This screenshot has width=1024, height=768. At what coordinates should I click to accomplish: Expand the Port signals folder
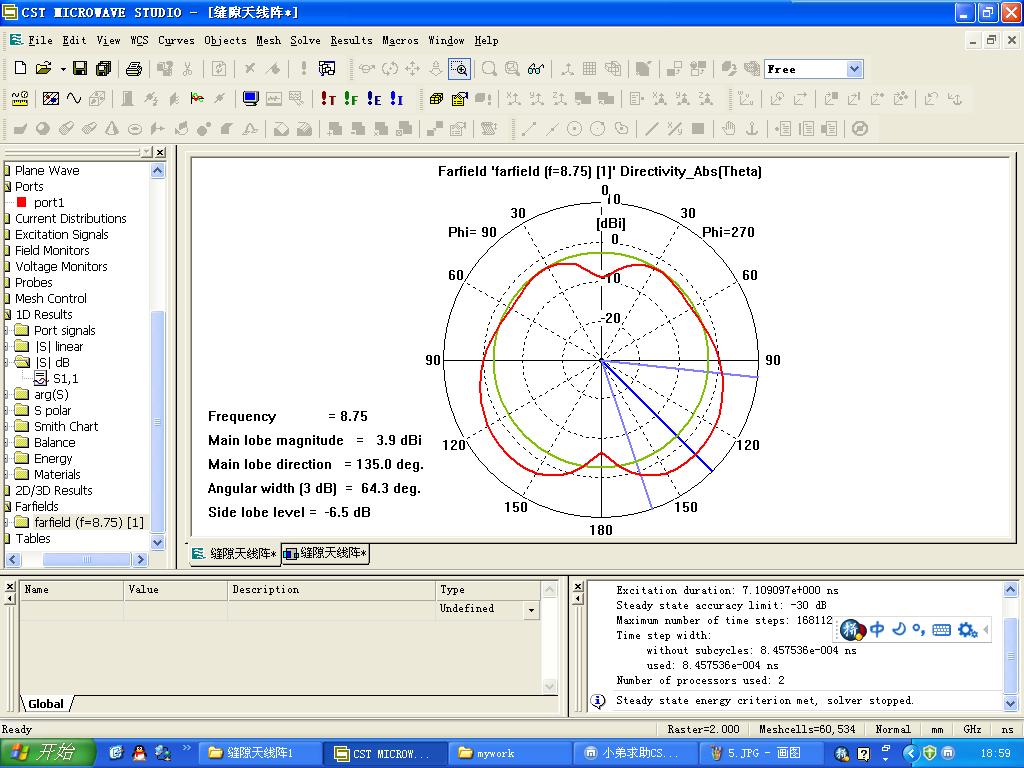point(7,330)
